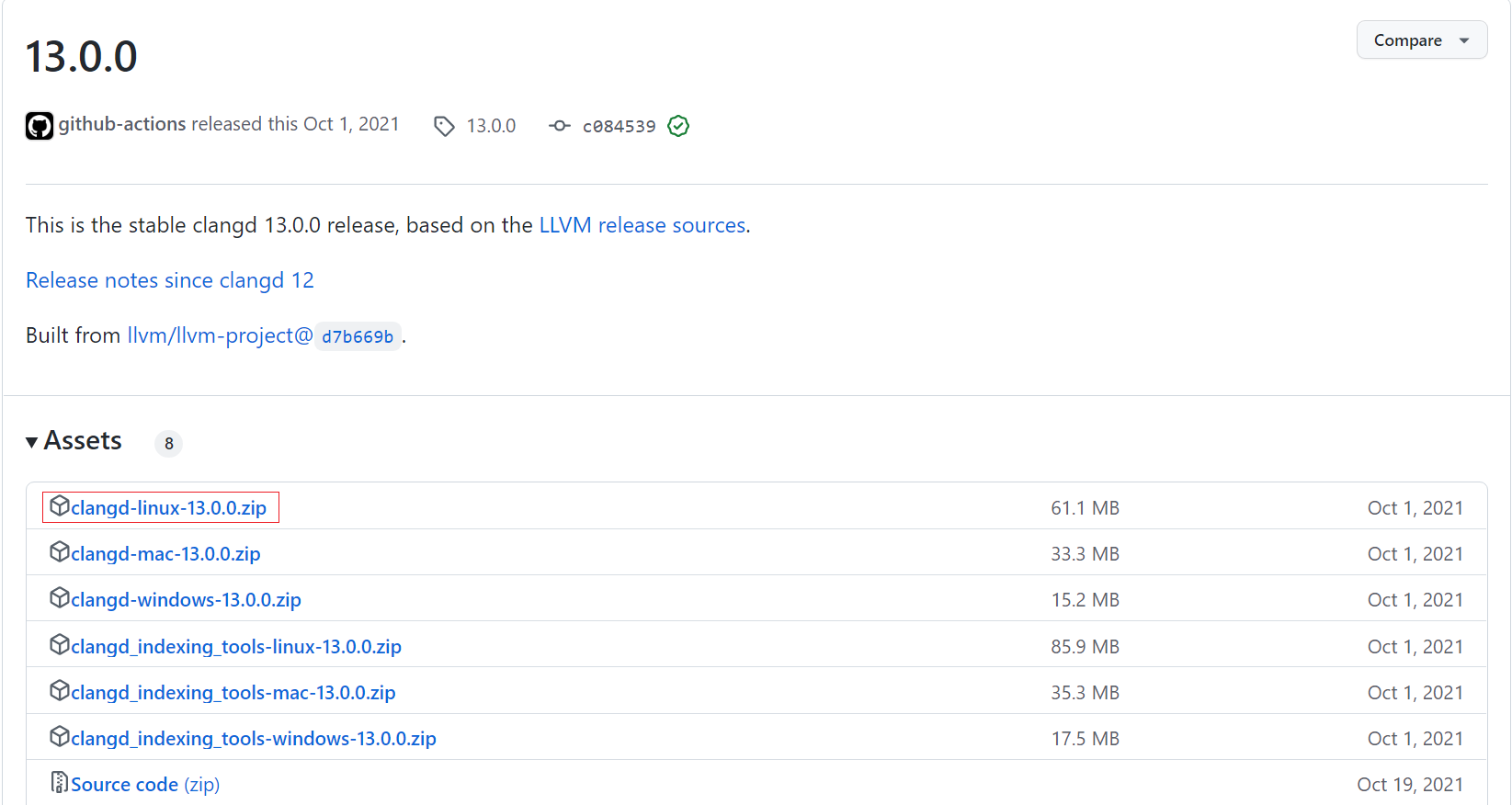Viewport: 1512px width, 805px height.
Task: Click package icon for clangd-linux-13.0.0.zip
Action: pos(60,505)
